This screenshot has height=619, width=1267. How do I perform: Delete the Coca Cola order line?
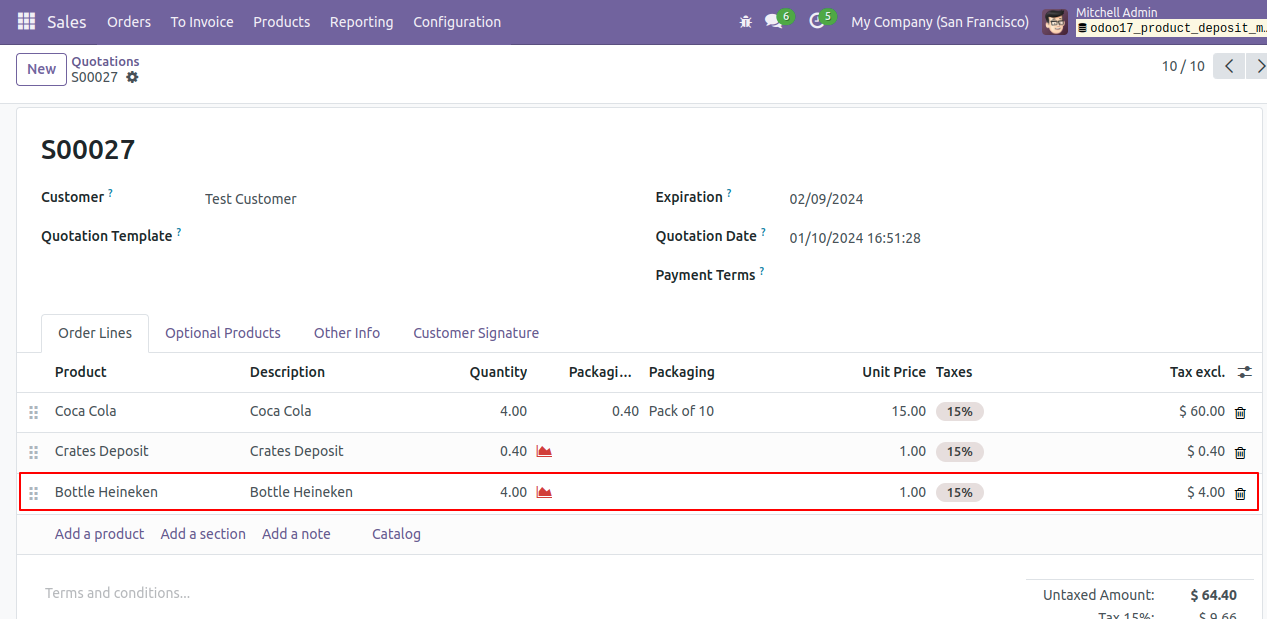coord(1240,412)
